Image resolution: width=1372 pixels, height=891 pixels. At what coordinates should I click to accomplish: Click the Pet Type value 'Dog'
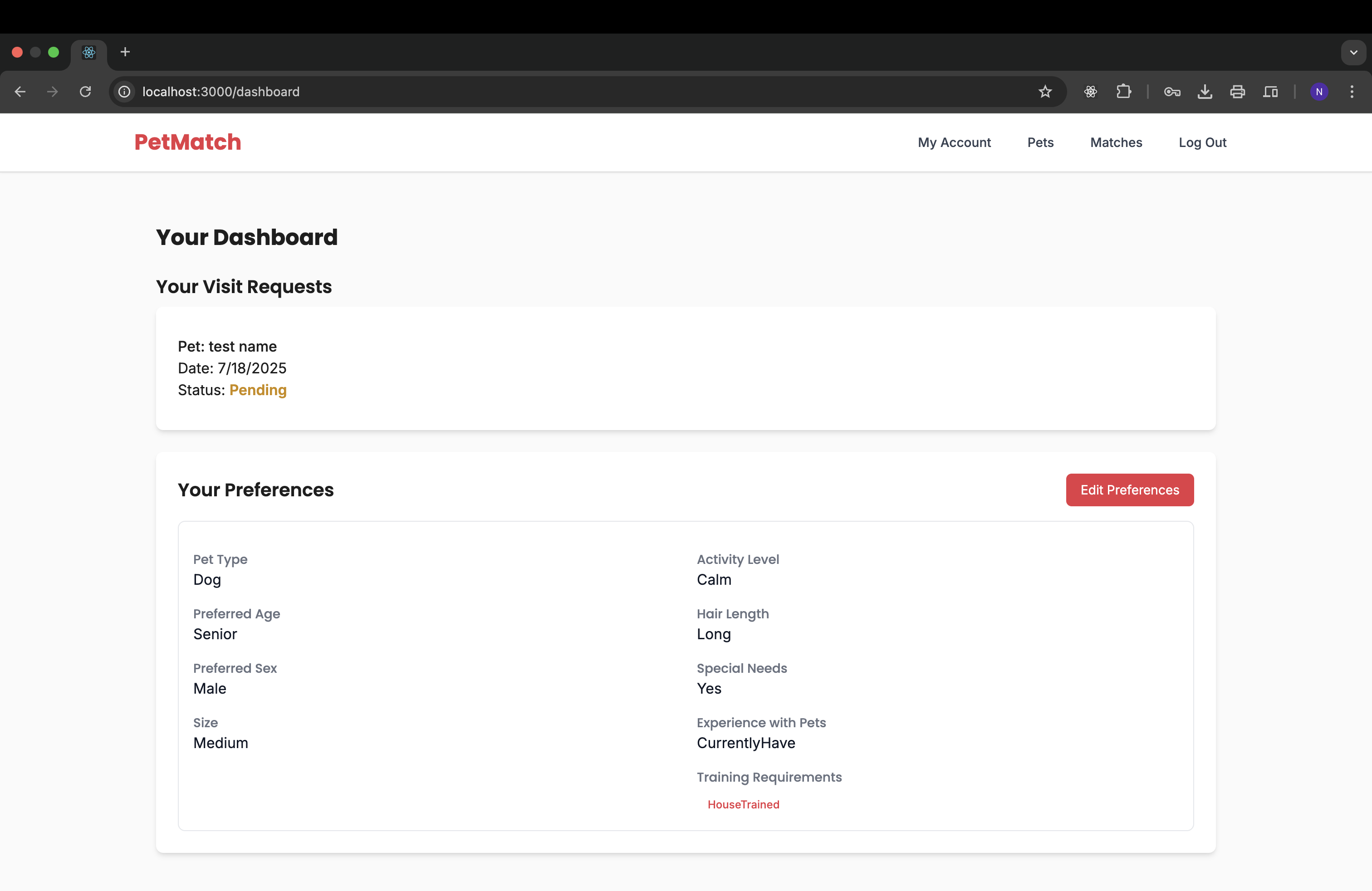click(x=207, y=580)
